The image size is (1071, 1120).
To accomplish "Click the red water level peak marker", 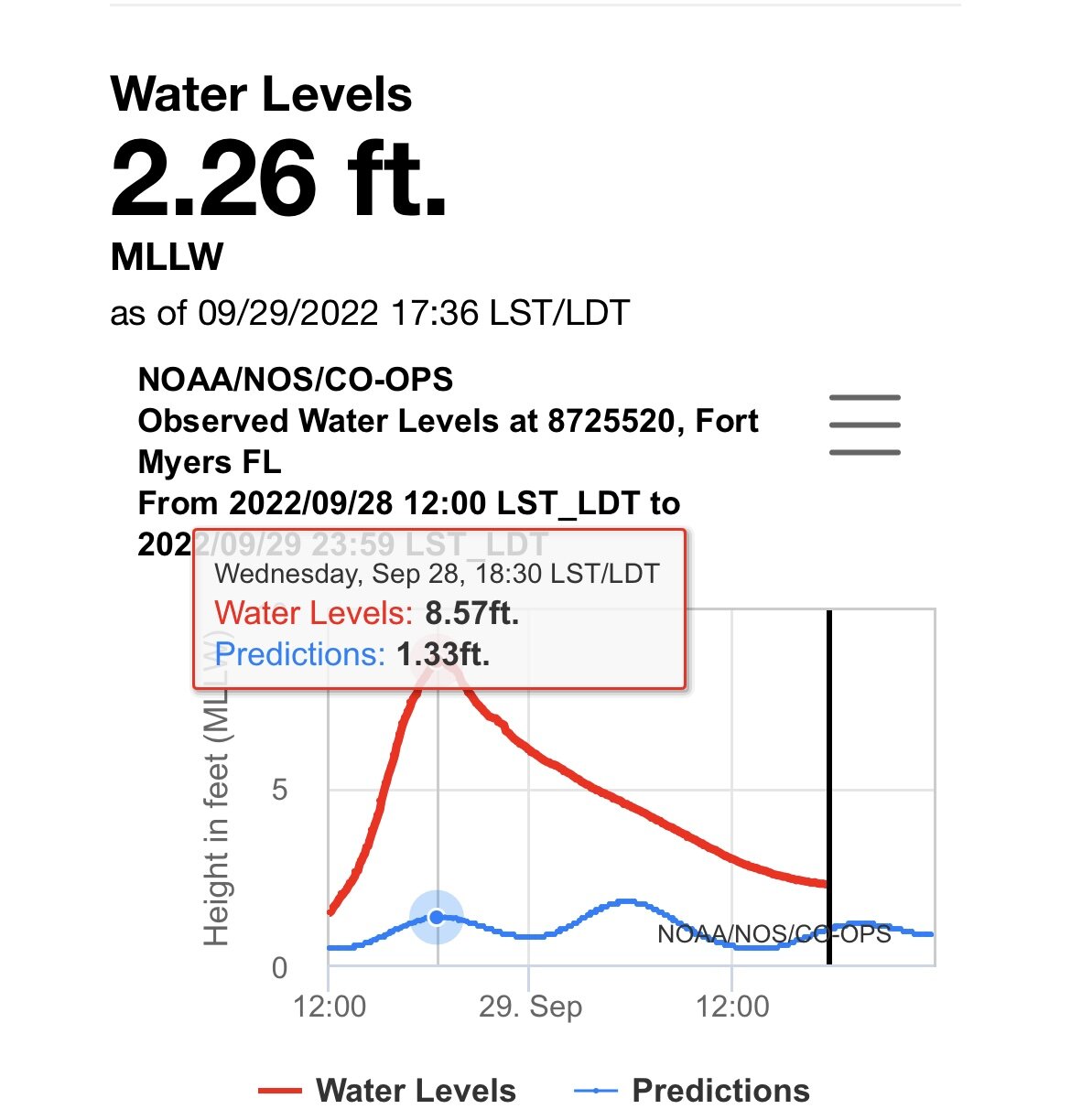I will click(438, 656).
